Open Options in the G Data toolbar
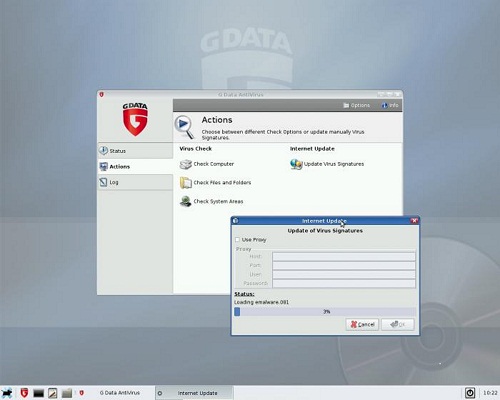This screenshot has width=500, height=400. tap(356, 105)
